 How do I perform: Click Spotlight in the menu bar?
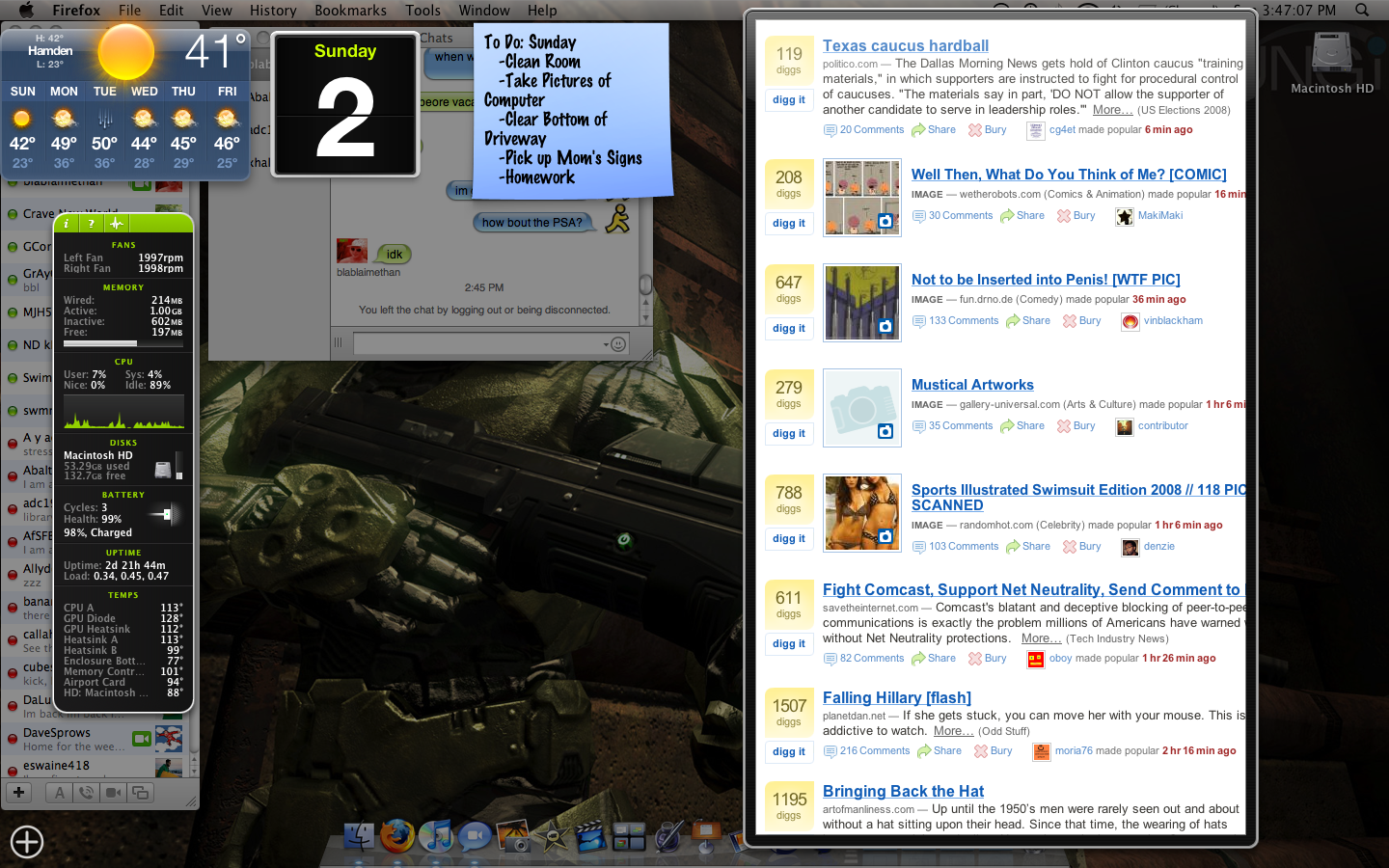point(1360,11)
